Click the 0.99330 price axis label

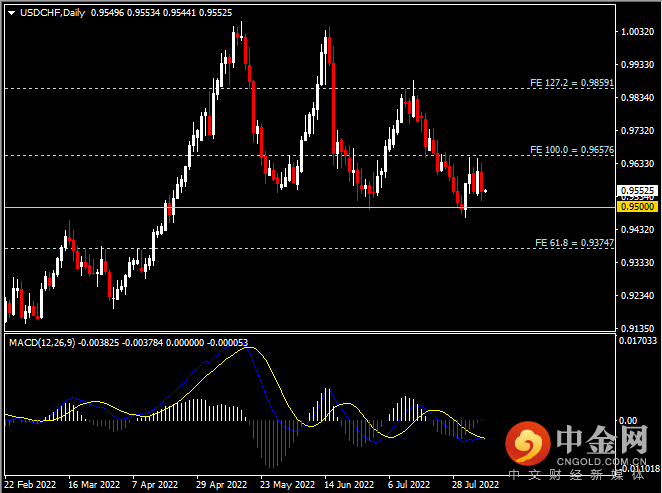pos(637,65)
